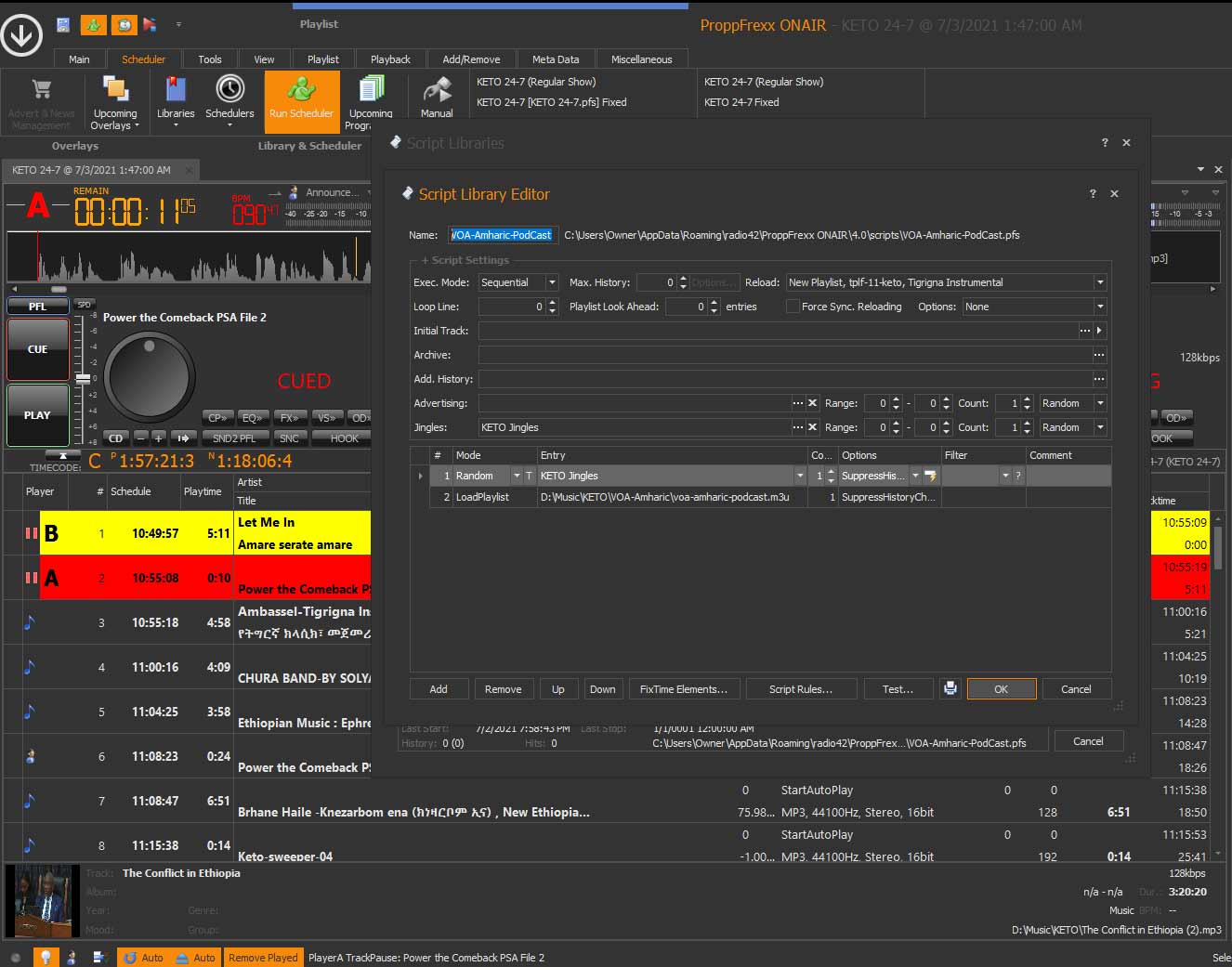Click the filter help question mark in row 1
The image size is (1232, 967).
[x=1018, y=476]
